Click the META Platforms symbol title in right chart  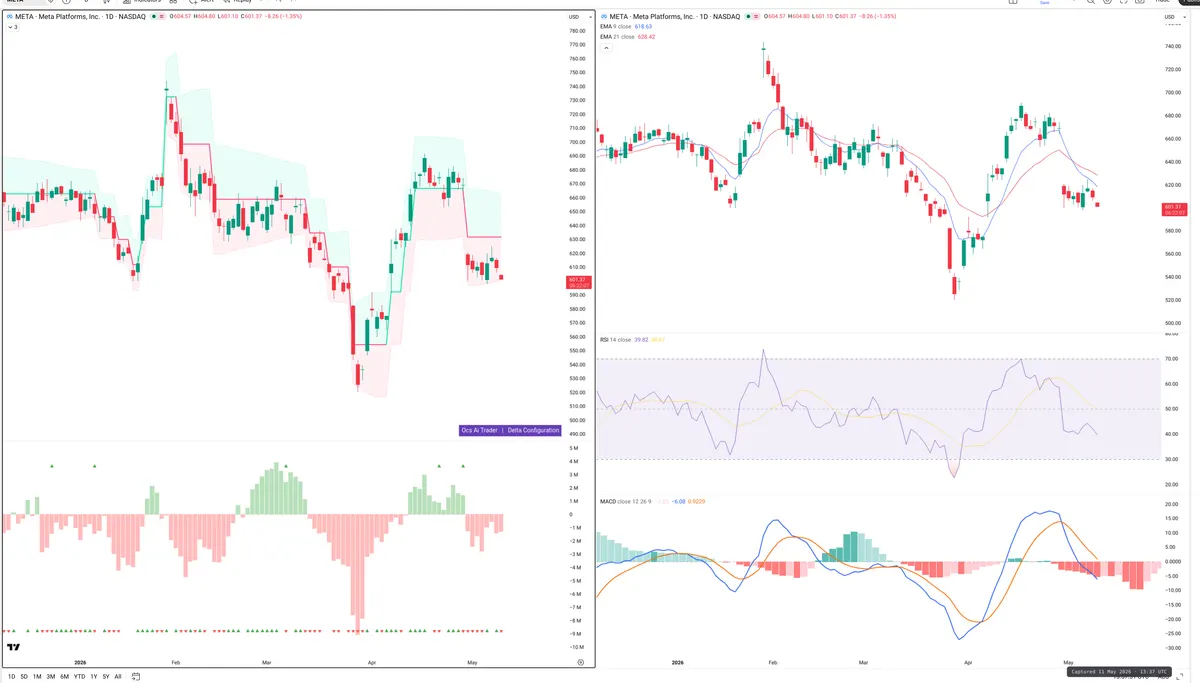[x=673, y=17]
